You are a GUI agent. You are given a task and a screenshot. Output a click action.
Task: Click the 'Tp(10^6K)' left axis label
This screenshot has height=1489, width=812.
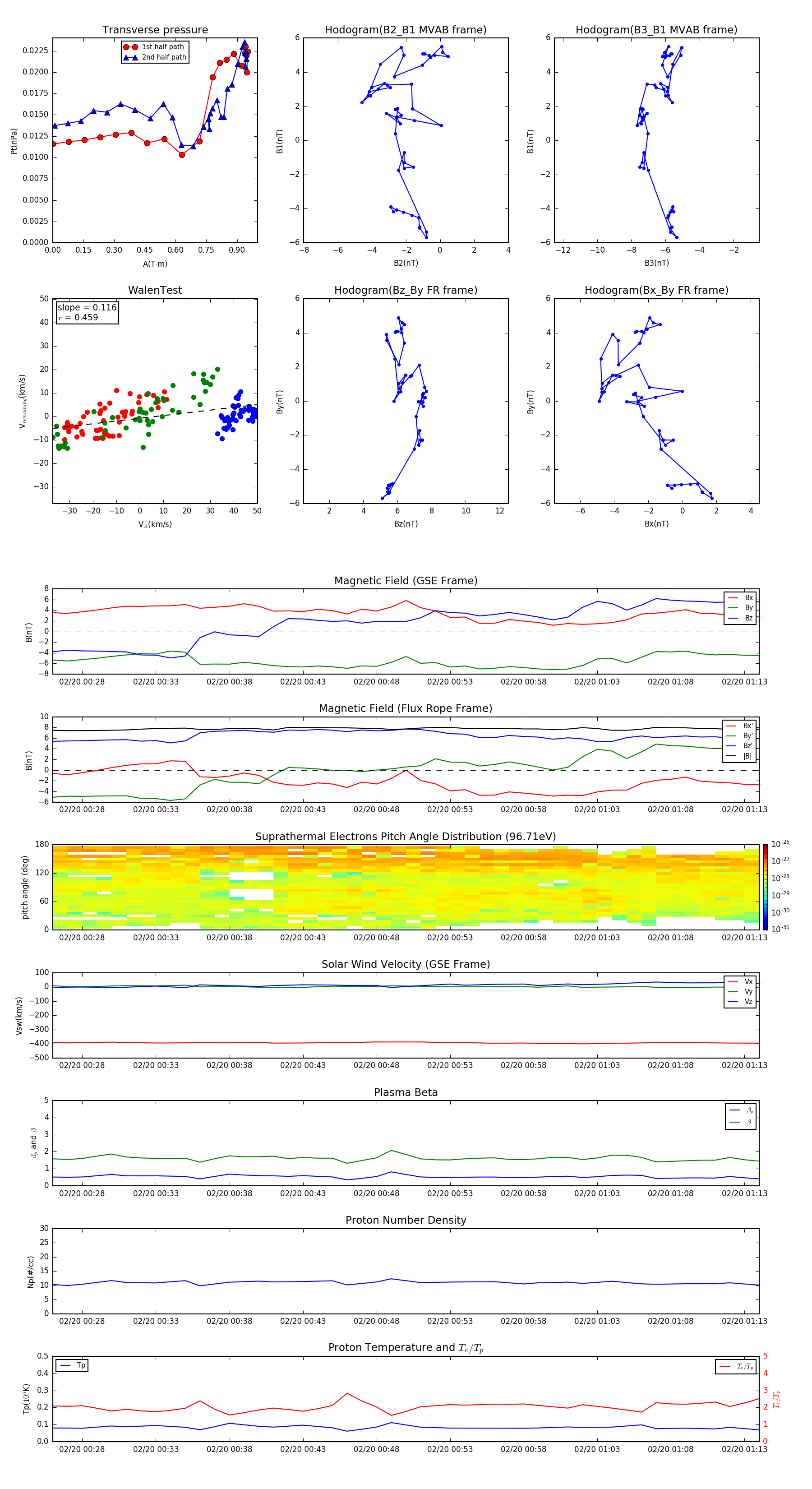(x=26, y=1399)
